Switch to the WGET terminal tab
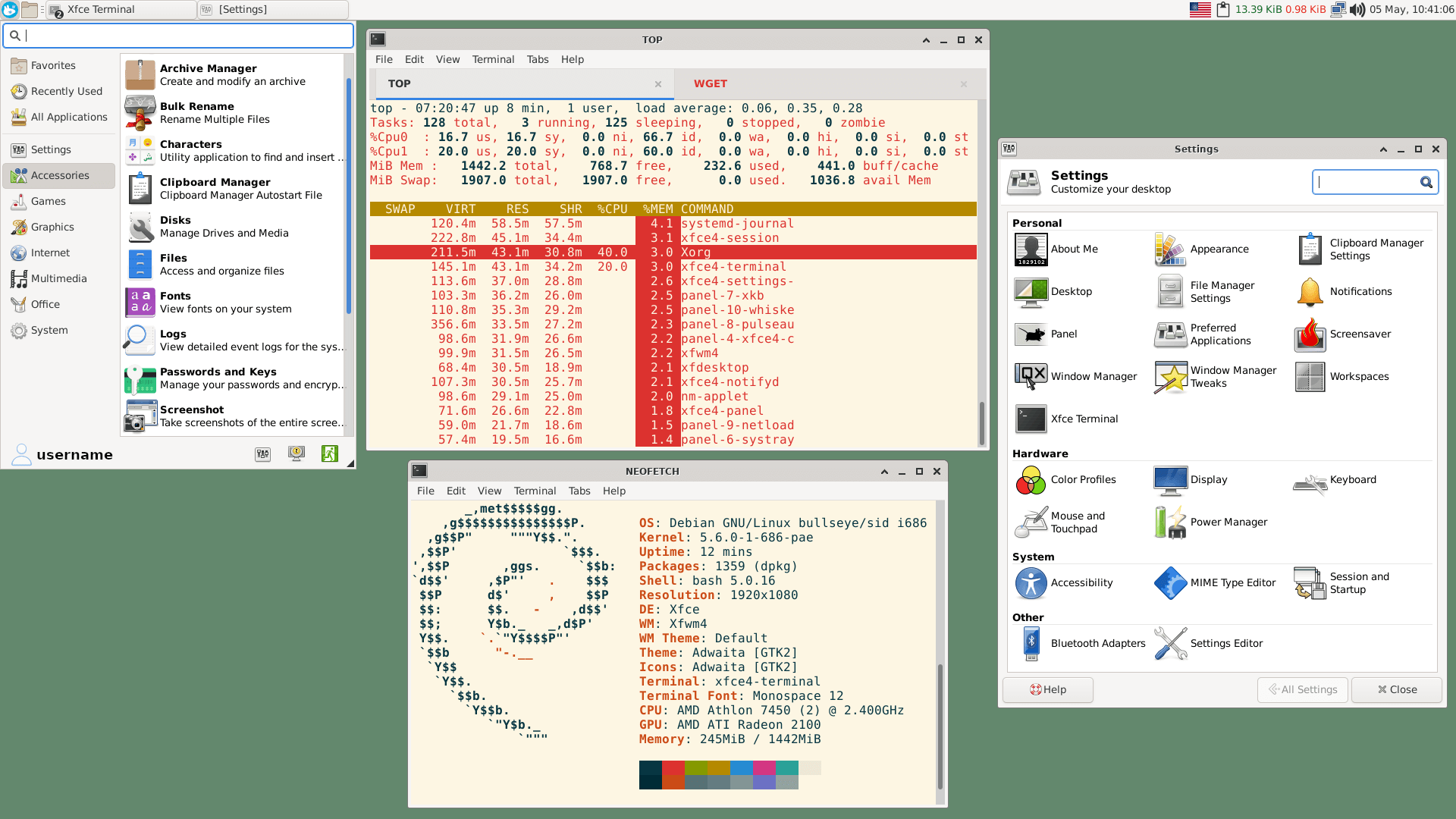The height and width of the screenshot is (819, 1456). [710, 83]
